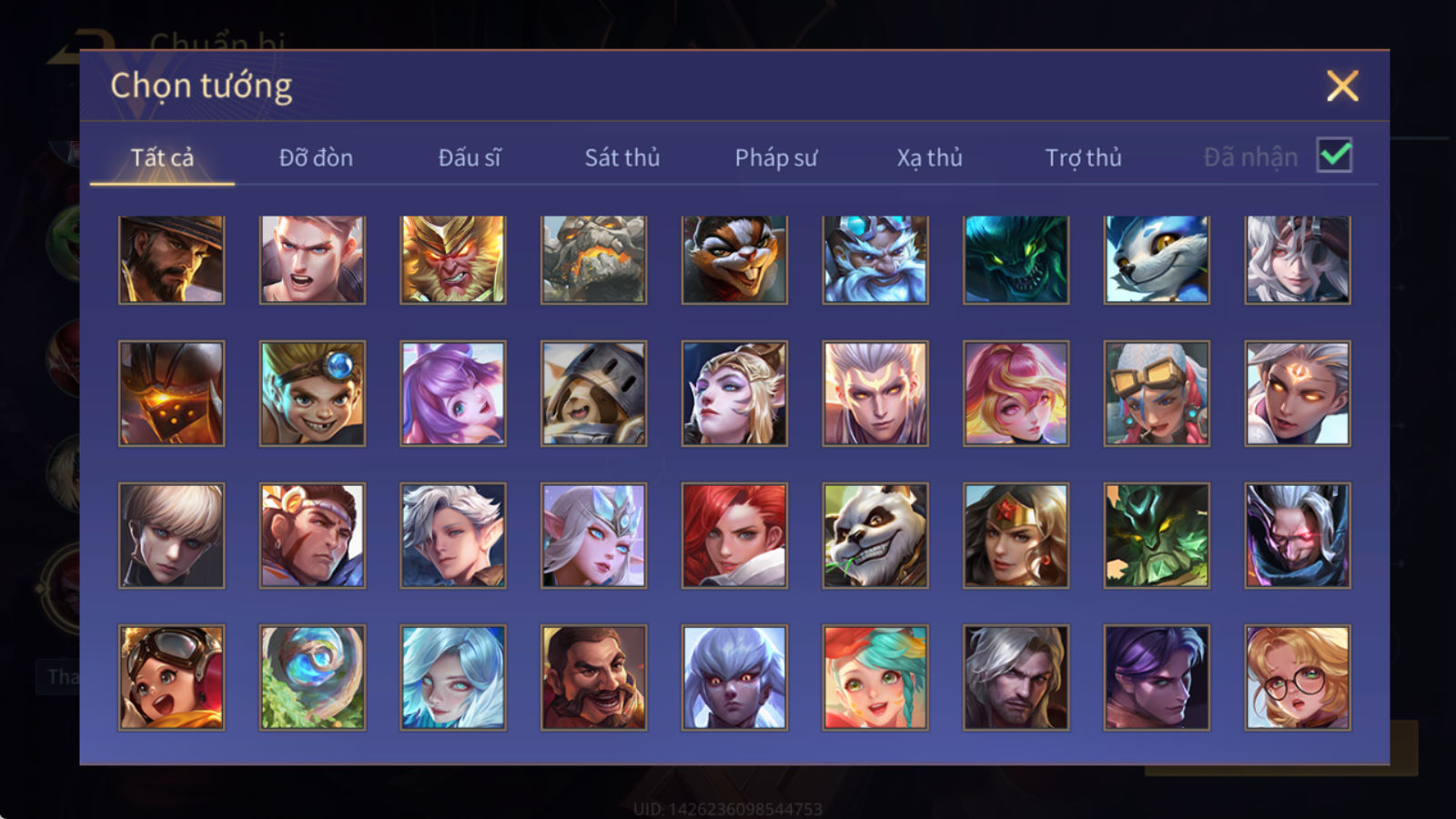Switch to the Đỡ đòn tab
Viewport: 1456px width, 819px height.
tap(316, 157)
